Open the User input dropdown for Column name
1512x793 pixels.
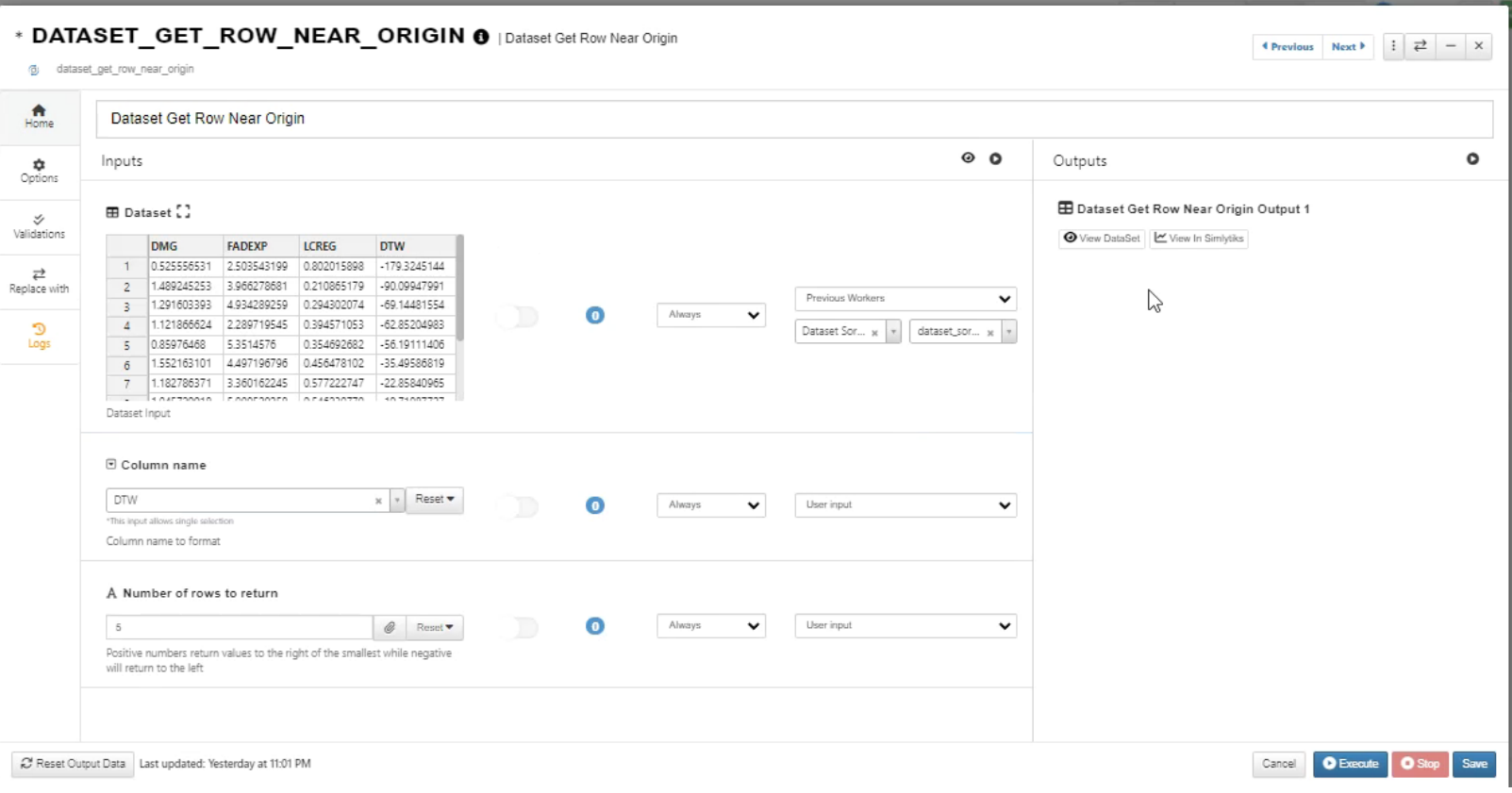[x=906, y=505]
